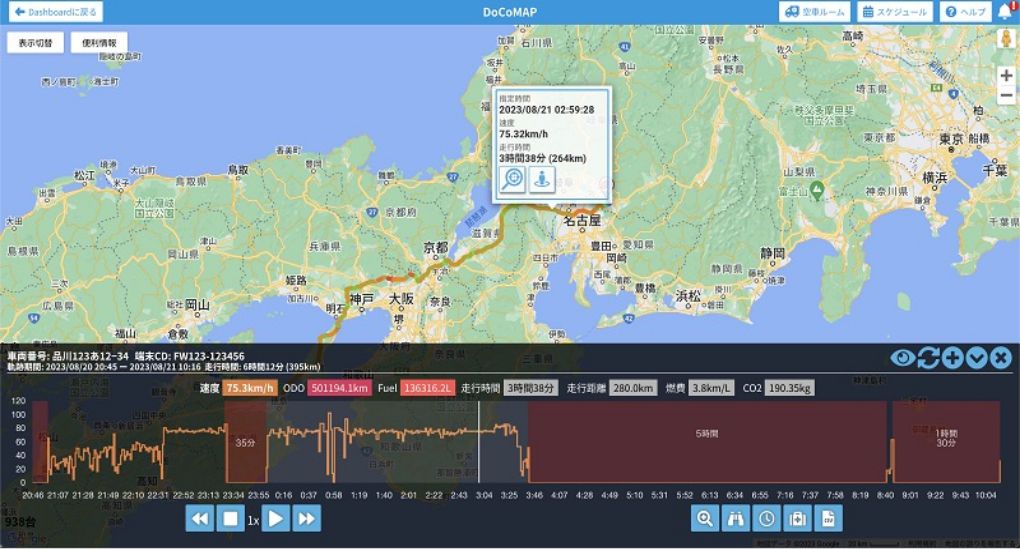Toggle the eye visibility icon in panel header
1020x549 pixels.
902,357
